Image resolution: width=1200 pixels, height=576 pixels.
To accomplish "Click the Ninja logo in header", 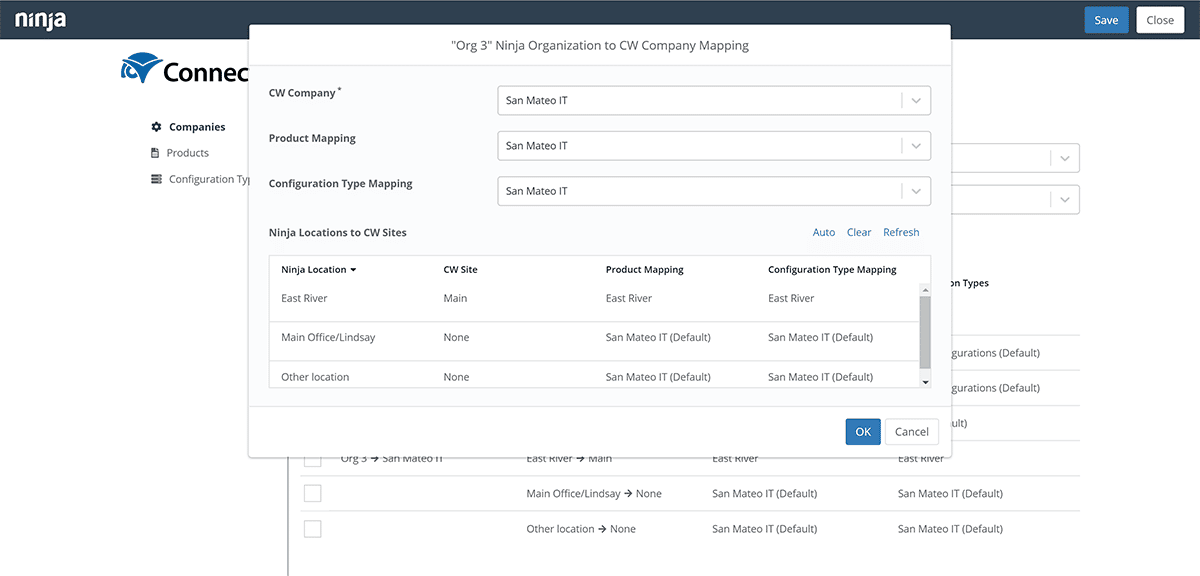I will 40,19.
